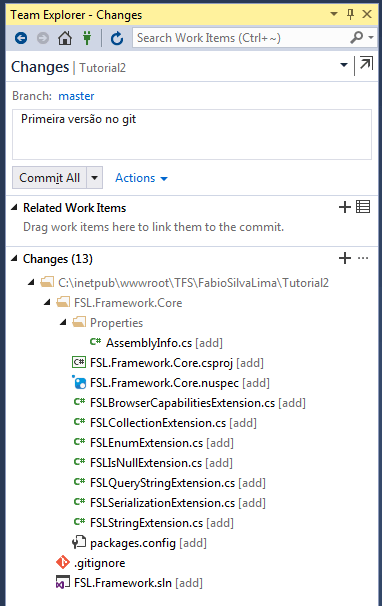382x606 pixels.
Task: Add a related work item with plus
Action: 344,207
